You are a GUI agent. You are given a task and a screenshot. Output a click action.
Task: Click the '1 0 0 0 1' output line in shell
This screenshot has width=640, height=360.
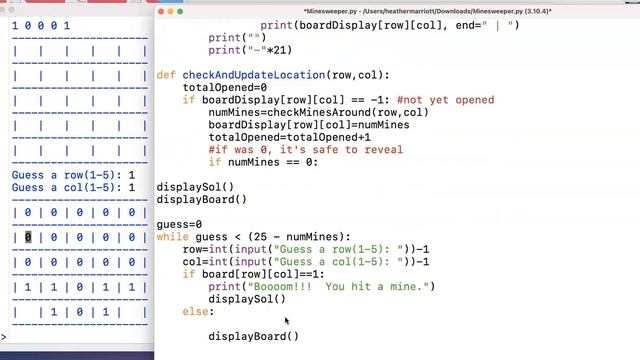click(x=41, y=26)
